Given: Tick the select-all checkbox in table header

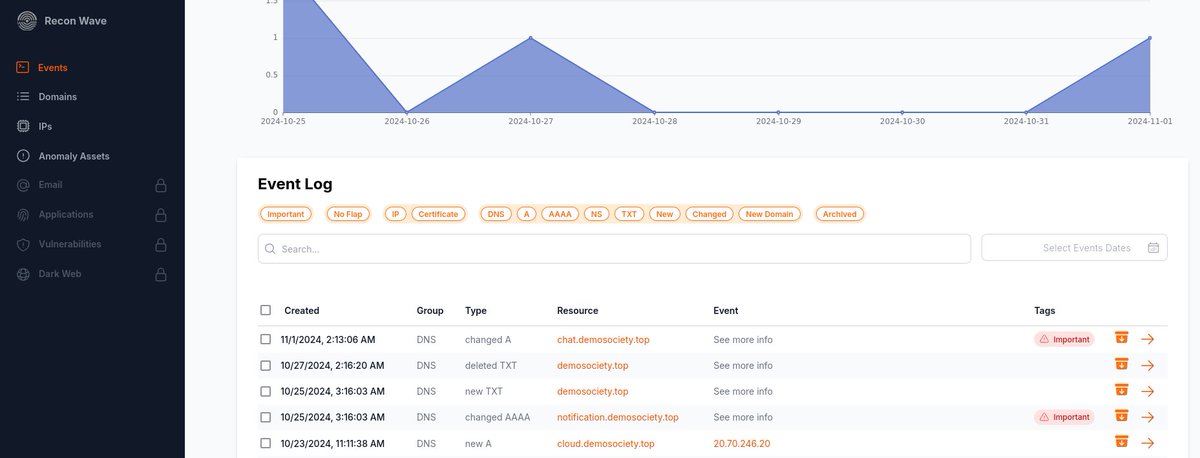Looking at the screenshot, I should coord(265,310).
